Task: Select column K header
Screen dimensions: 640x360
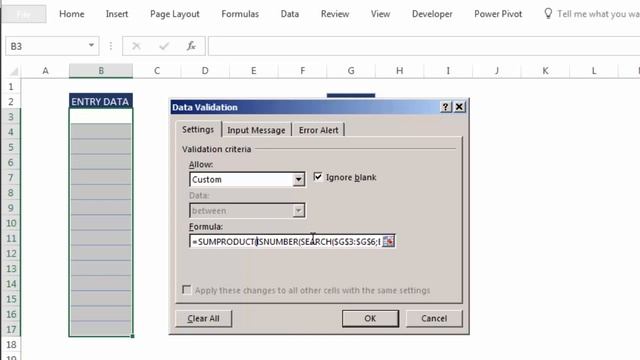Action: (x=545, y=71)
